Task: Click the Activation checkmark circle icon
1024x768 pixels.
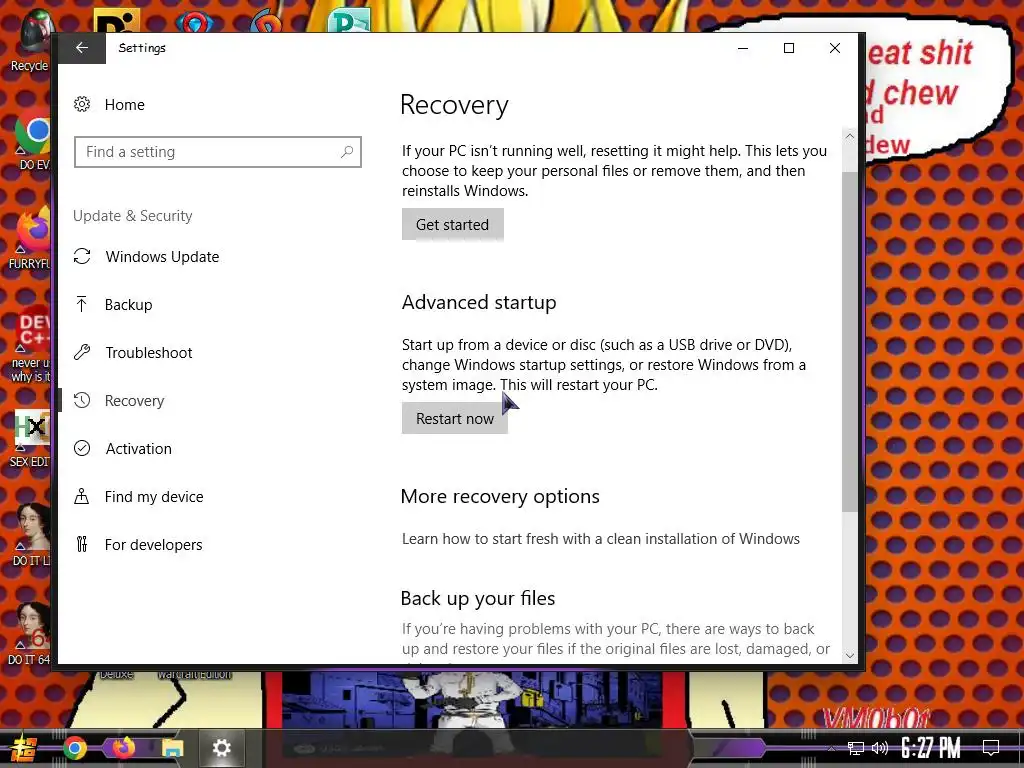Action: click(x=82, y=448)
